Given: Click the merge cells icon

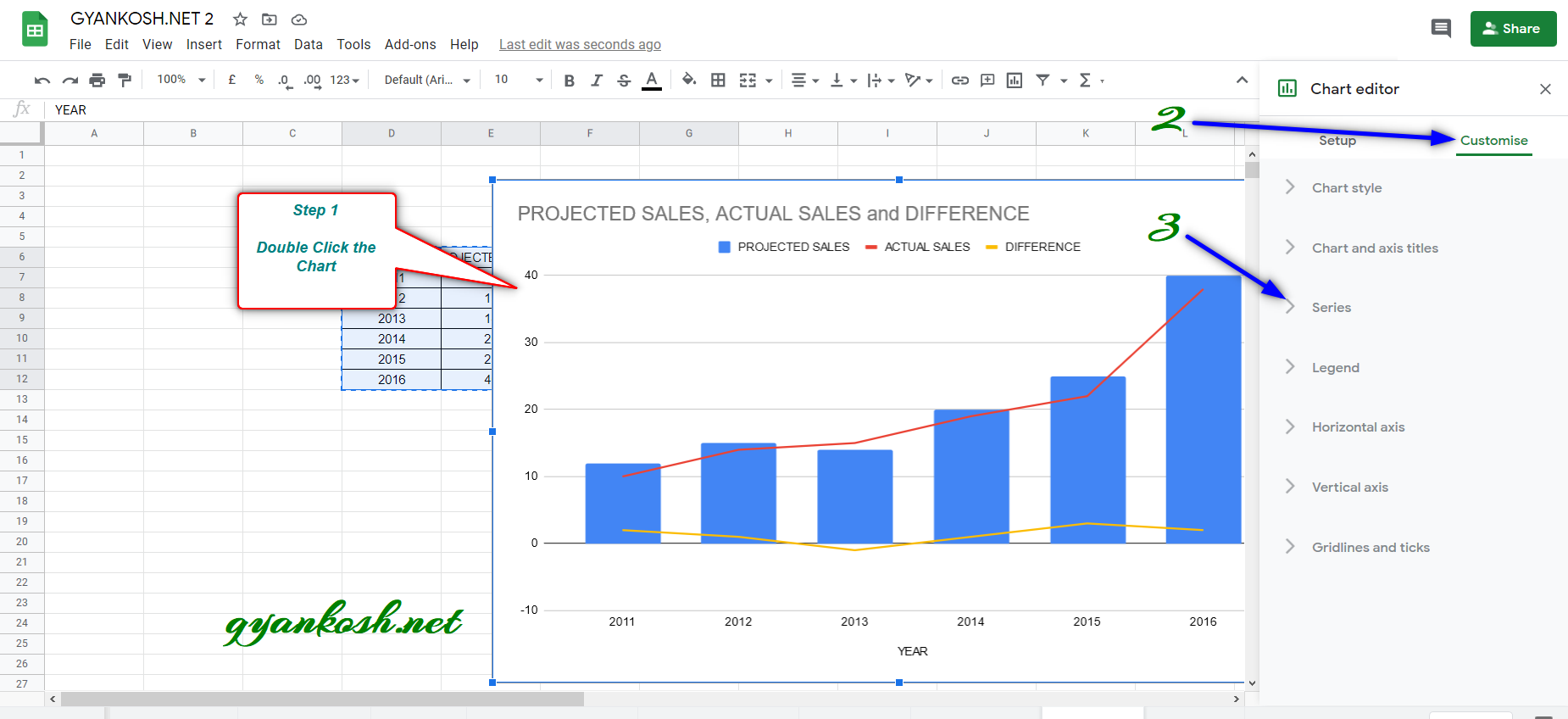Looking at the screenshot, I should point(748,81).
